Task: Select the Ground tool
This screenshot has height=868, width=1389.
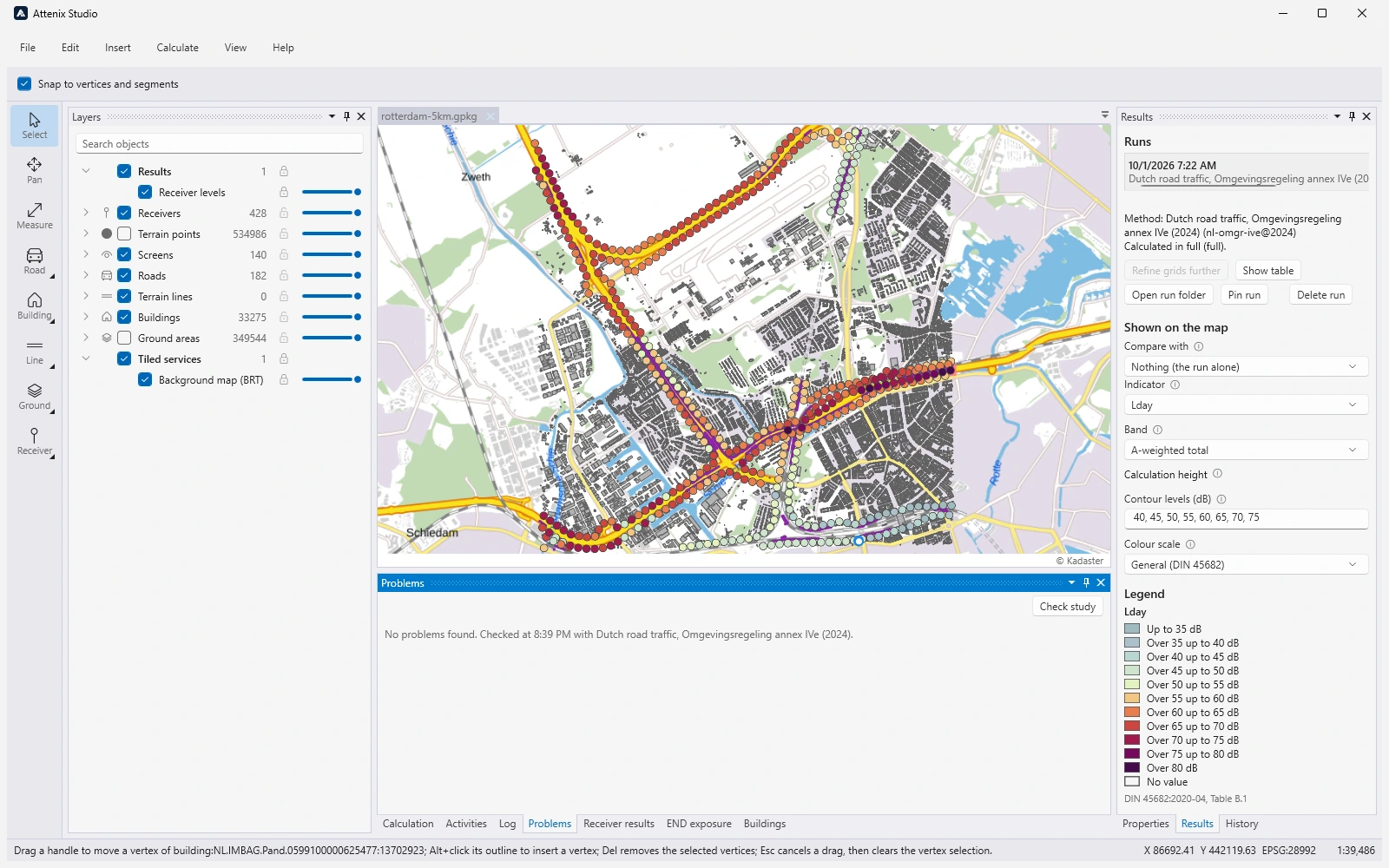Action: [35, 397]
